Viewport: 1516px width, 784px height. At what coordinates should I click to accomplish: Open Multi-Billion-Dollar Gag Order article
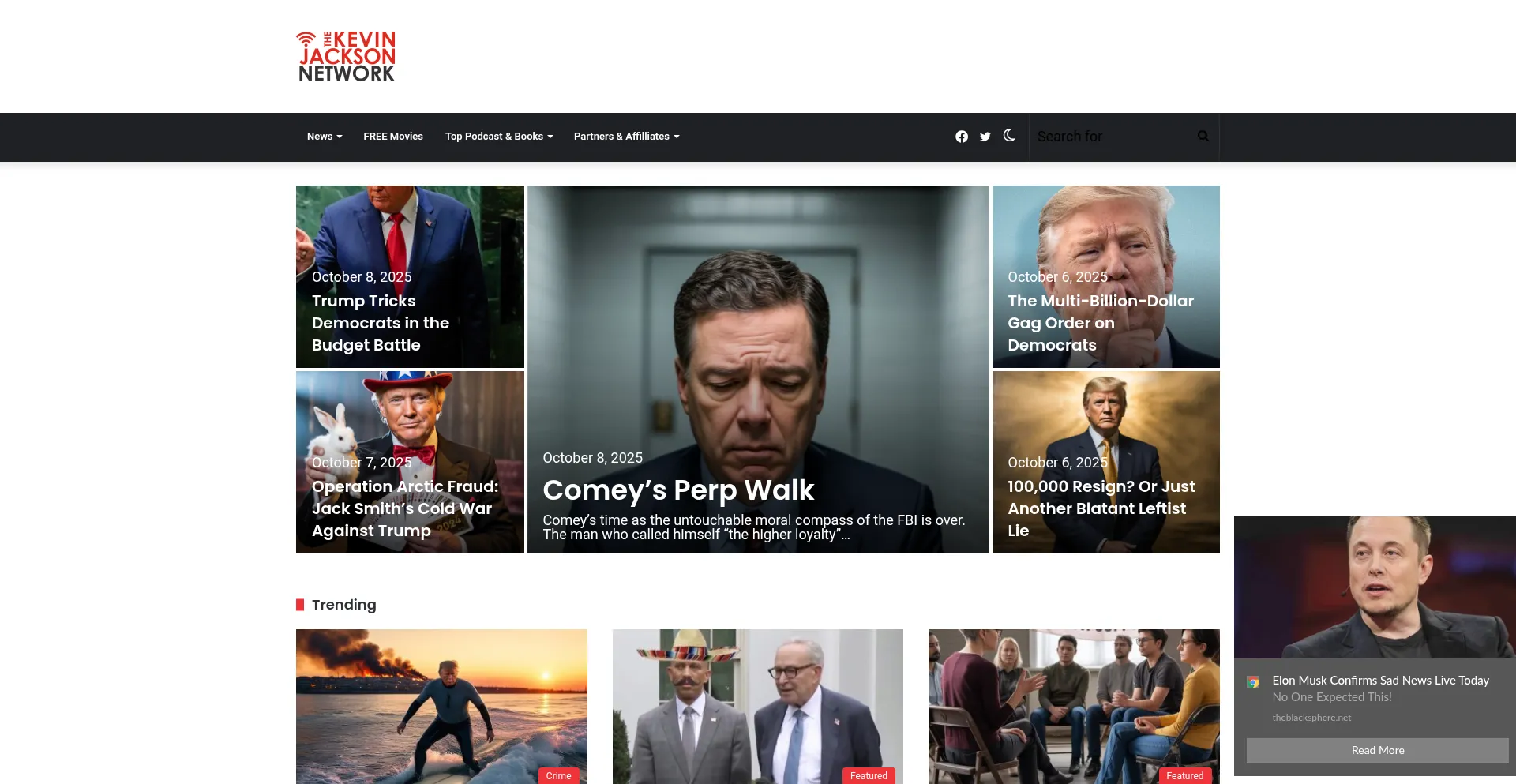[x=1100, y=323]
